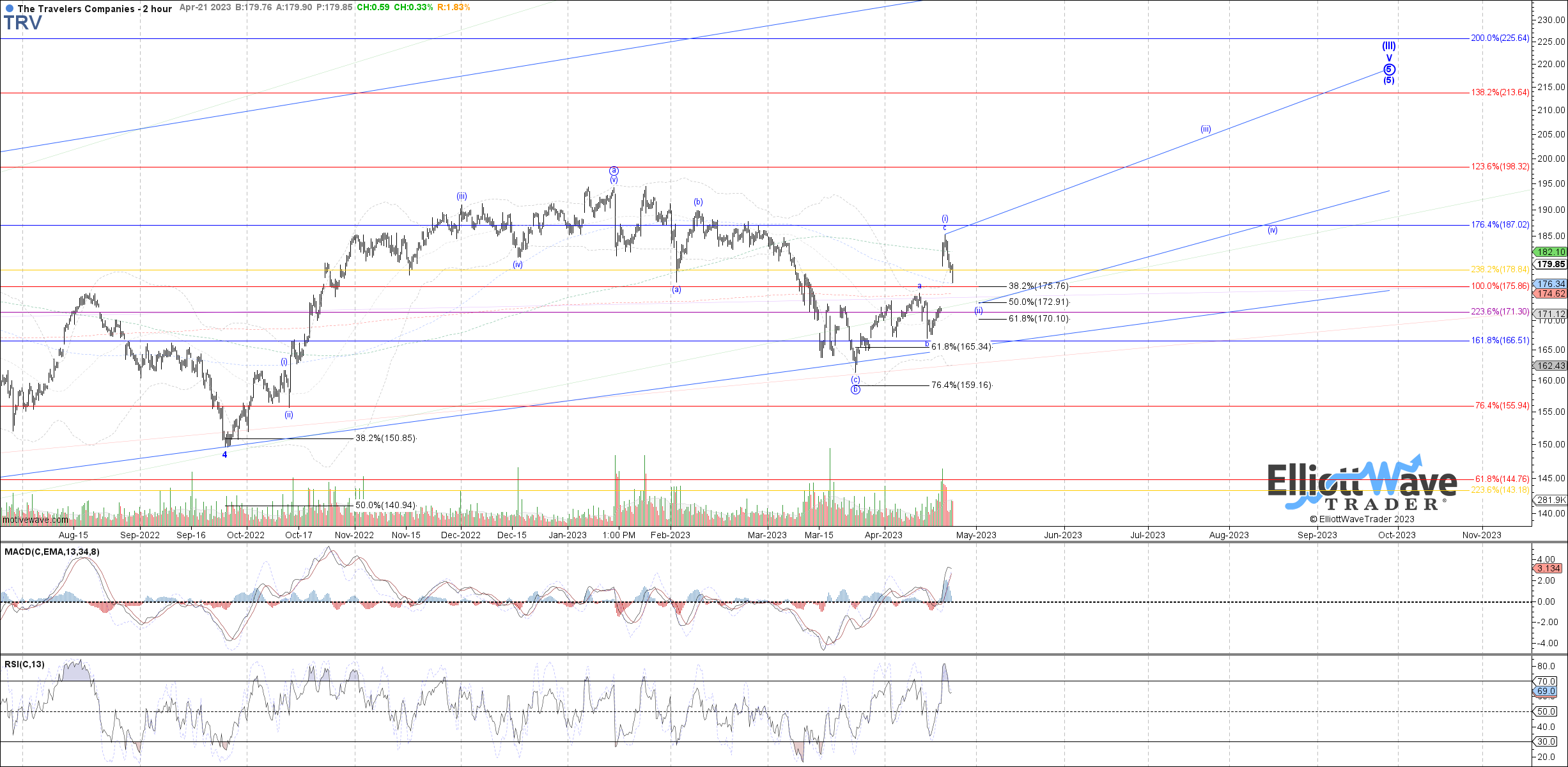Click the bold (III) wave label at top right
The width and height of the screenshot is (1568, 767).
(x=1388, y=46)
